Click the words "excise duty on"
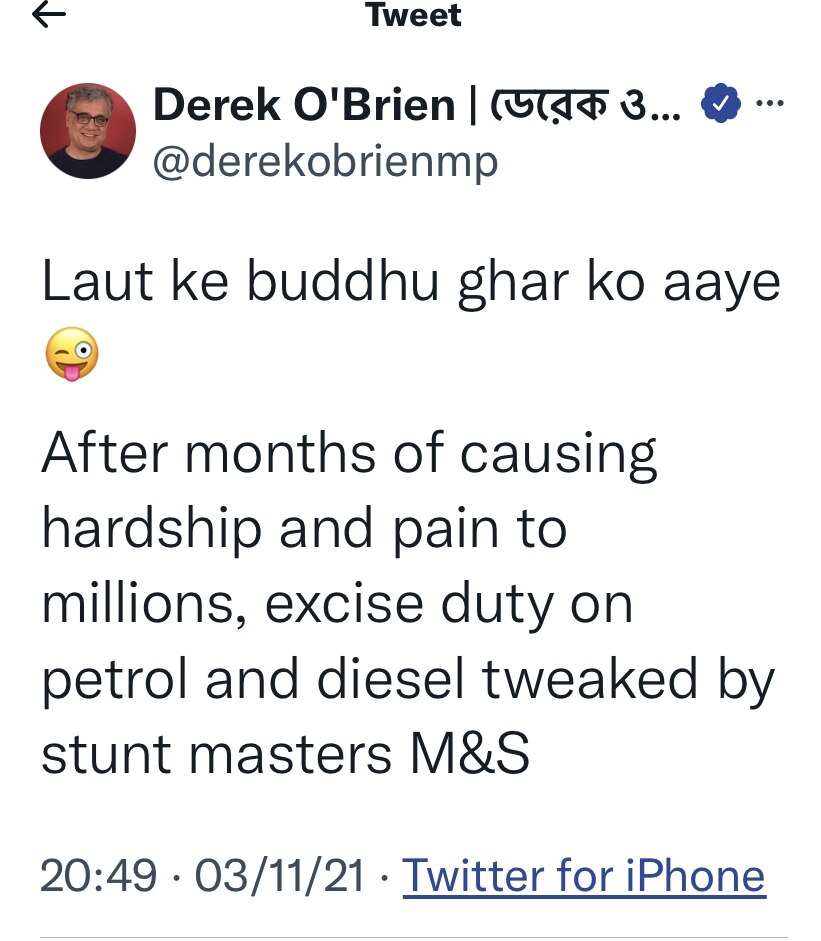 [x=448, y=605]
